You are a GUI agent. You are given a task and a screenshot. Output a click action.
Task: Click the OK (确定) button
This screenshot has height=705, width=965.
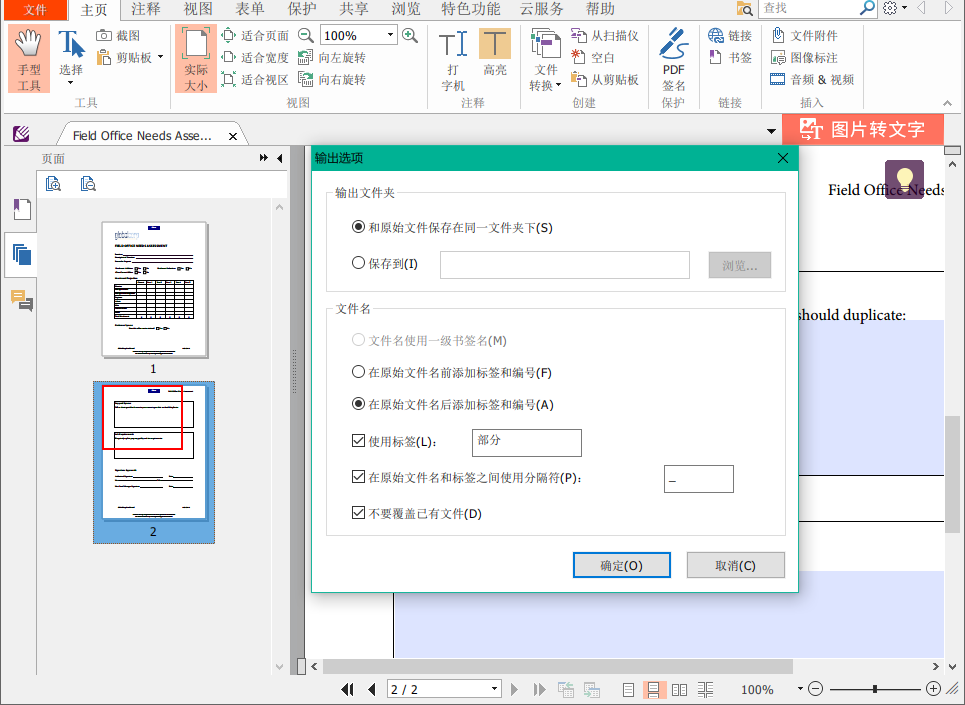click(621, 565)
